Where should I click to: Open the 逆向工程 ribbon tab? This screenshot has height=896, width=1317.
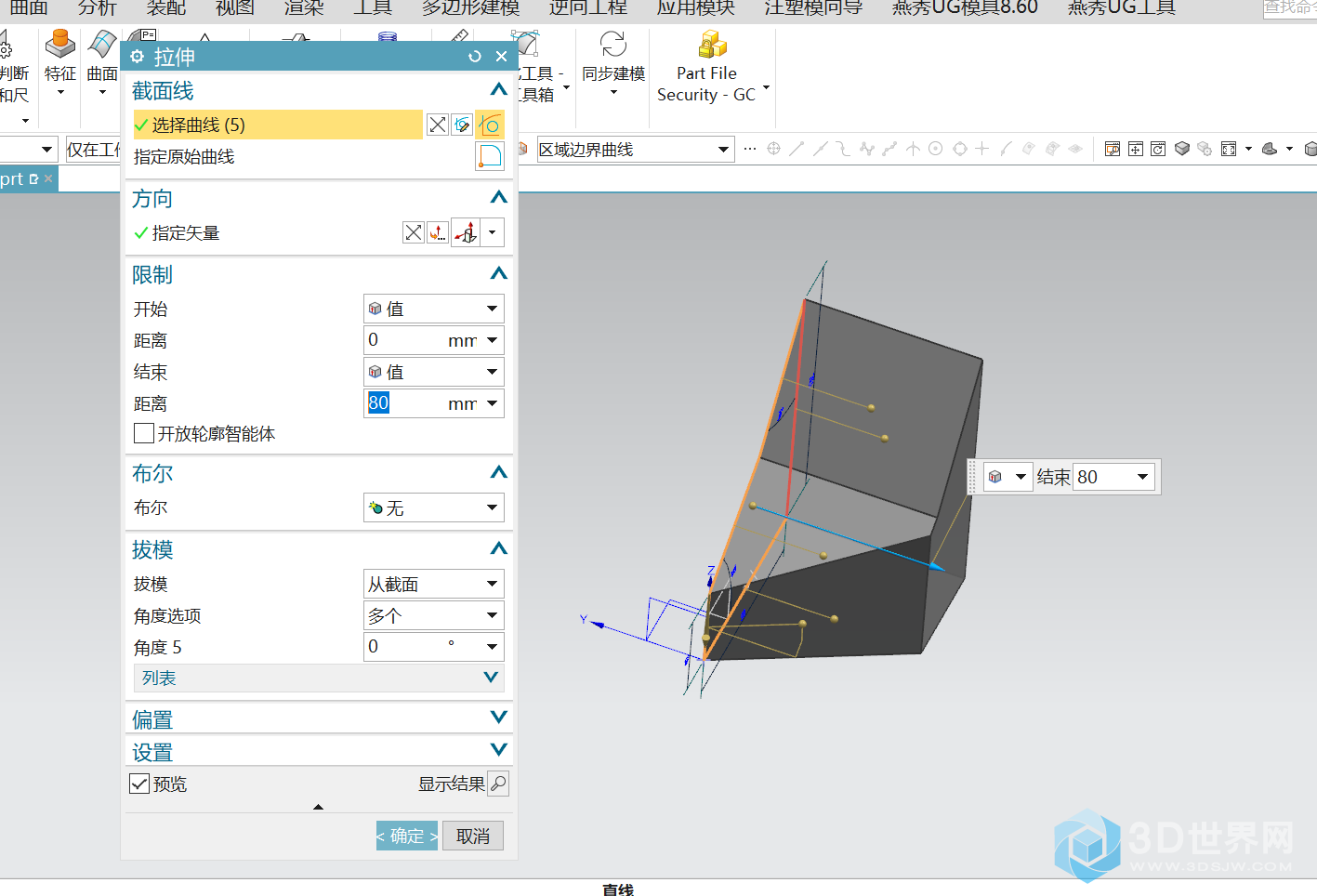coord(588,8)
